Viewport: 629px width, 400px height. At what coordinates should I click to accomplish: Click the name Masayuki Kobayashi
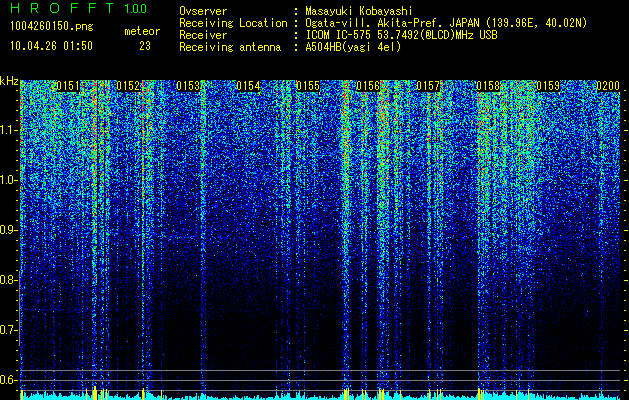pos(359,11)
